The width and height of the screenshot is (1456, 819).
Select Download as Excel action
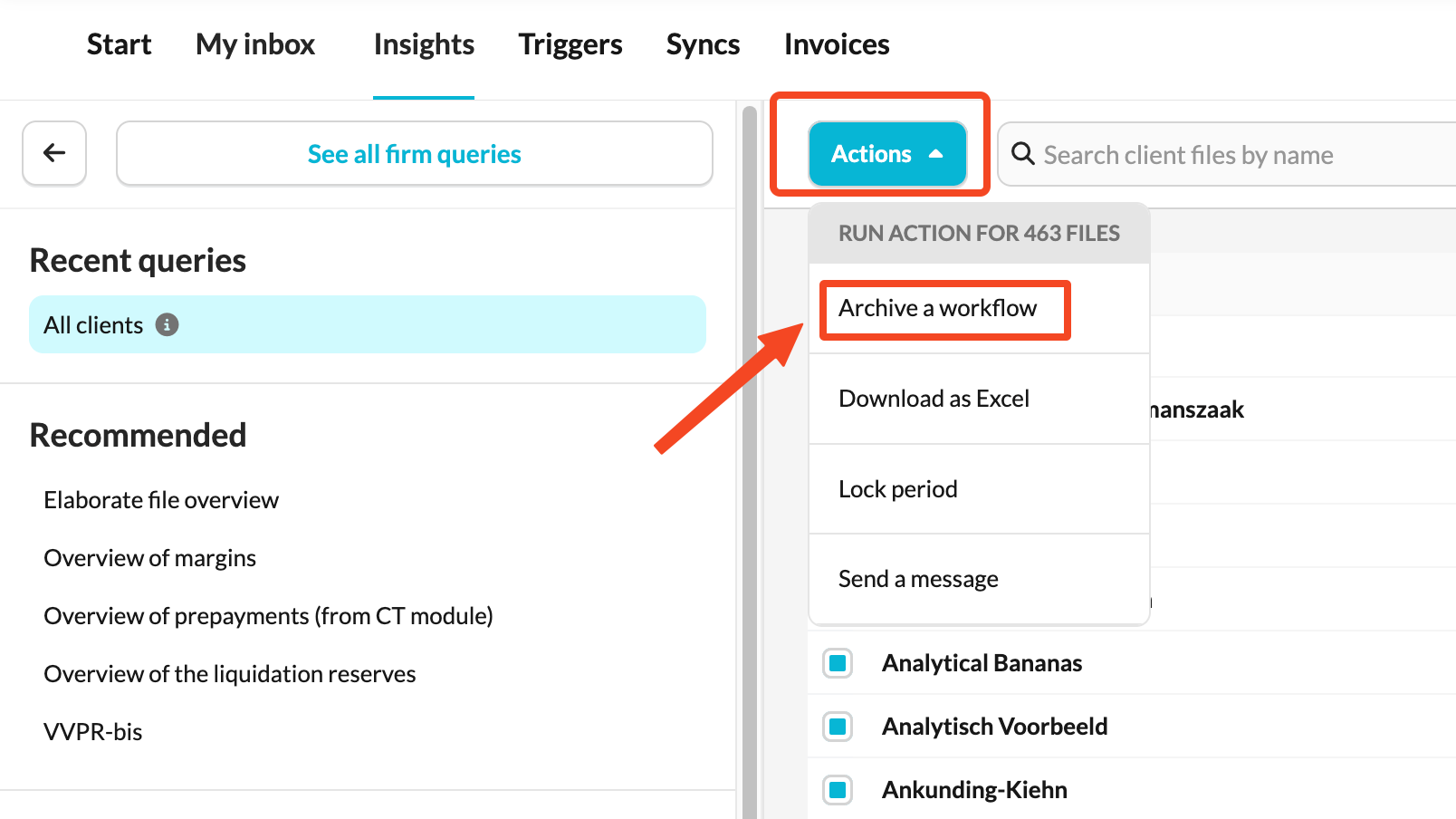[x=934, y=399]
